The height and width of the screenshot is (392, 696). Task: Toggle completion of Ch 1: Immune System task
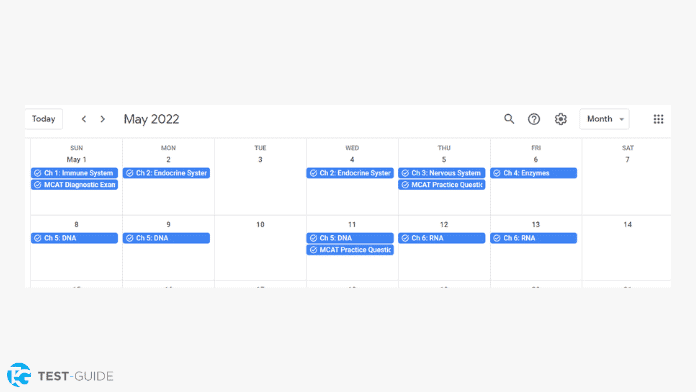pyautogui.click(x=38, y=173)
